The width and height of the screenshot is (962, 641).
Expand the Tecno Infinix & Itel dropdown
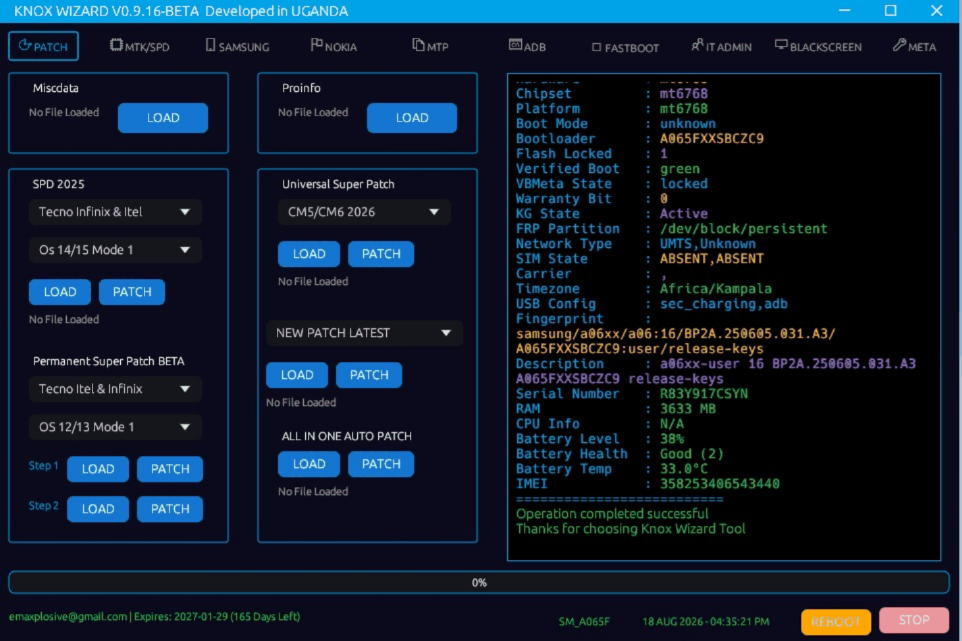click(x=115, y=212)
